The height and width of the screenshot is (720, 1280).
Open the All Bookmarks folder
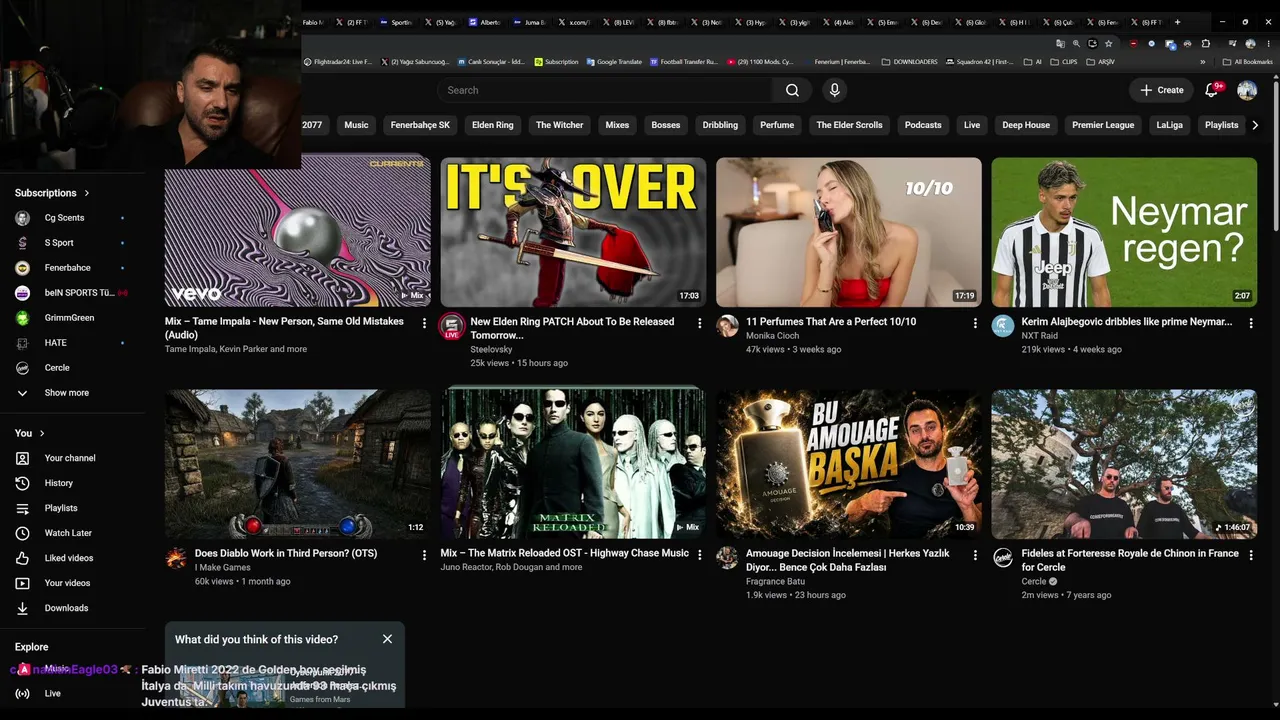[1248, 62]
